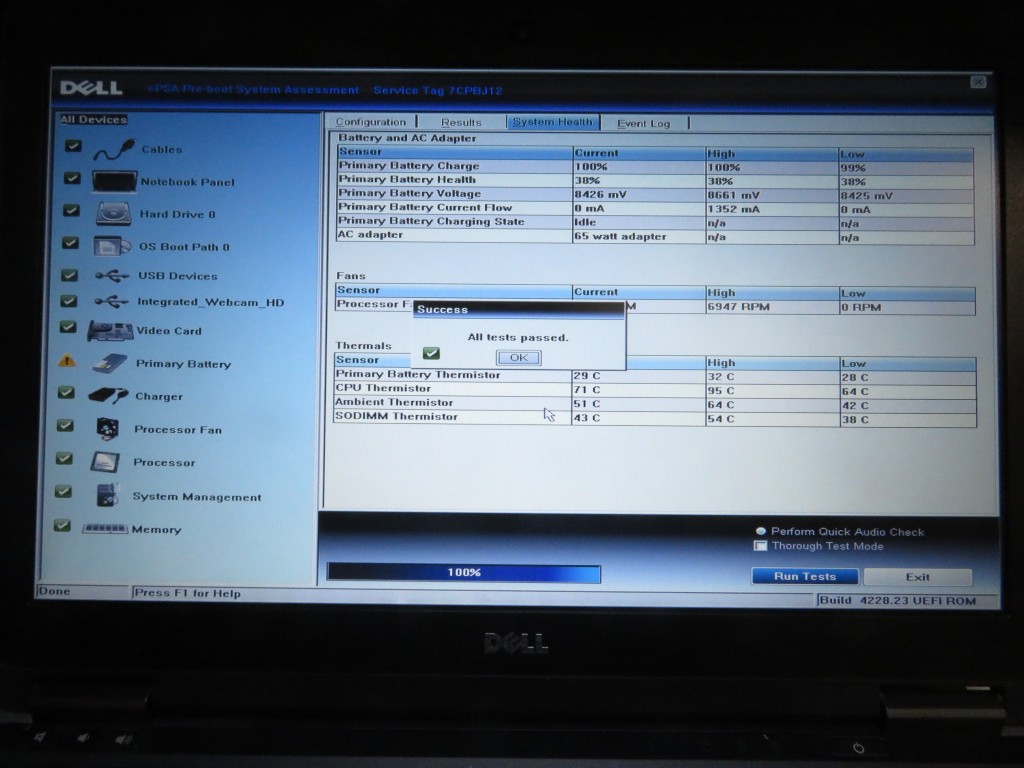Toggle the Hard Drive 0 checkbox

(x=71, y=210)
